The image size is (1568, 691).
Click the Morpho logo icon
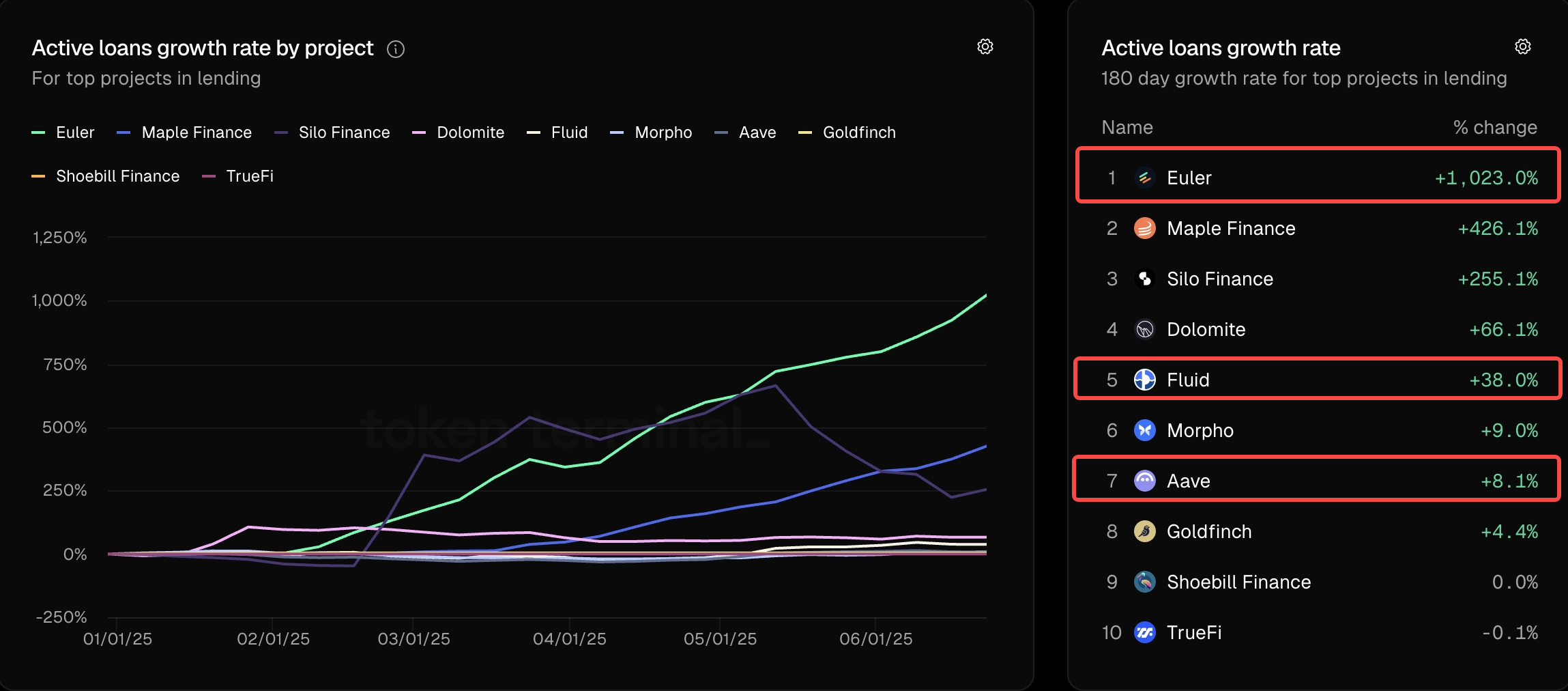point(1145,430)
